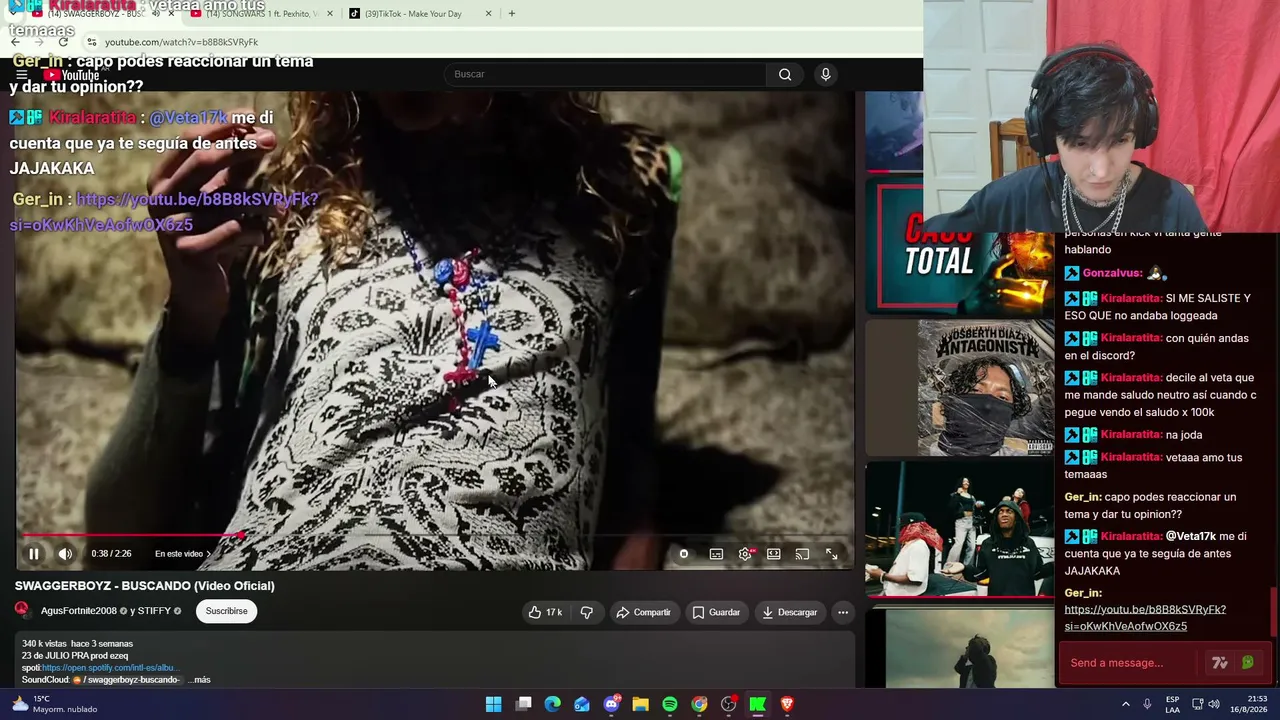Close the TikTok browser tab

(x=489, y=14)
